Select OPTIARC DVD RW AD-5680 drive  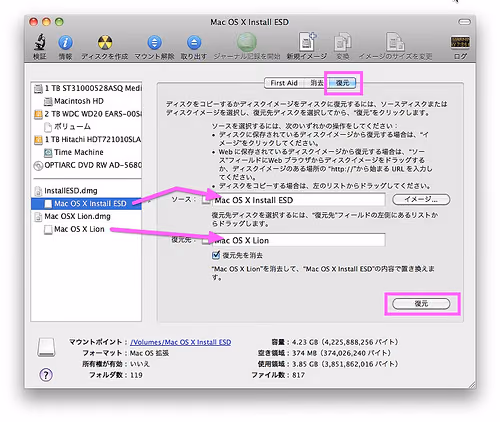click(86, 165)
